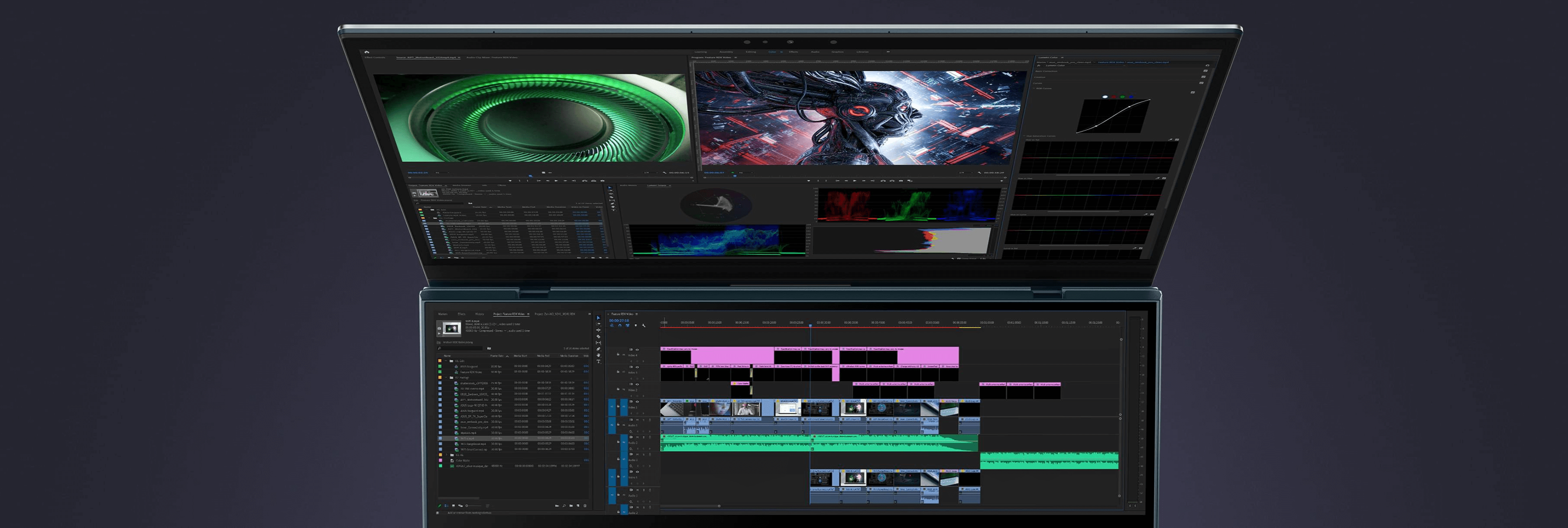
Task: Open the Project: Zen AIO tab on lower screen
Action: point(555,315)
